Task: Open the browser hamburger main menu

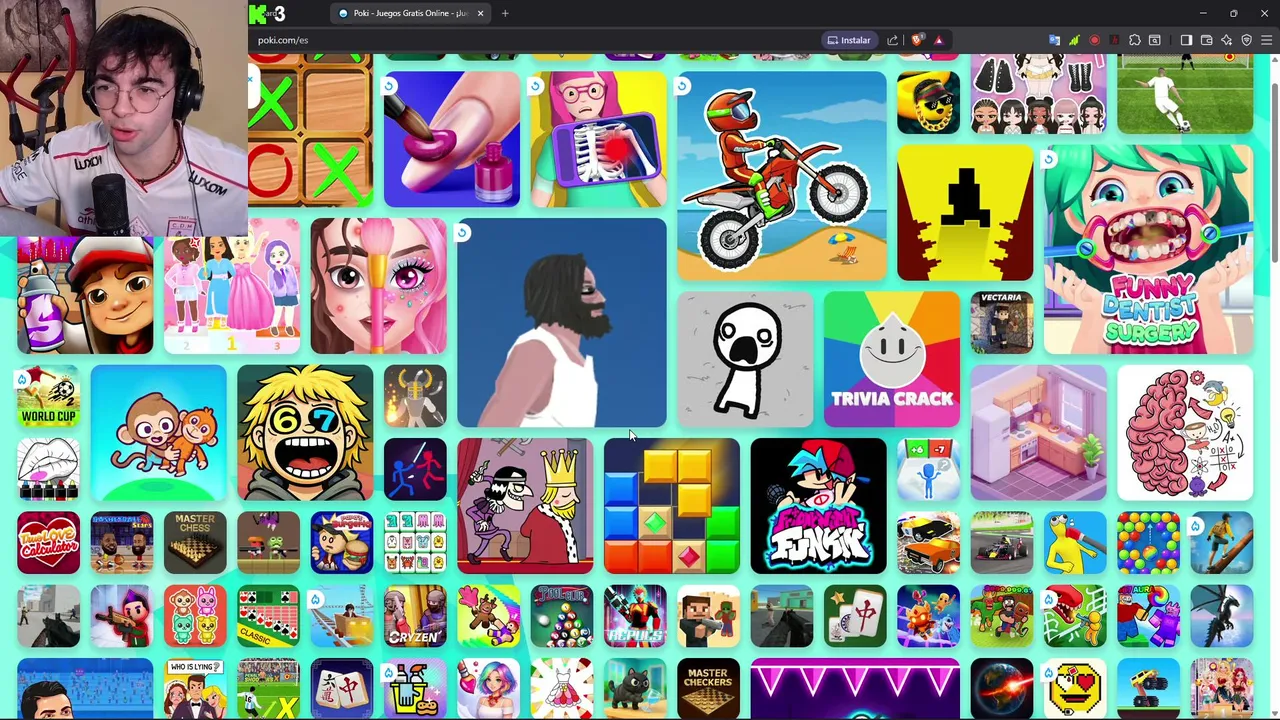Action: tap(1266, 40)
